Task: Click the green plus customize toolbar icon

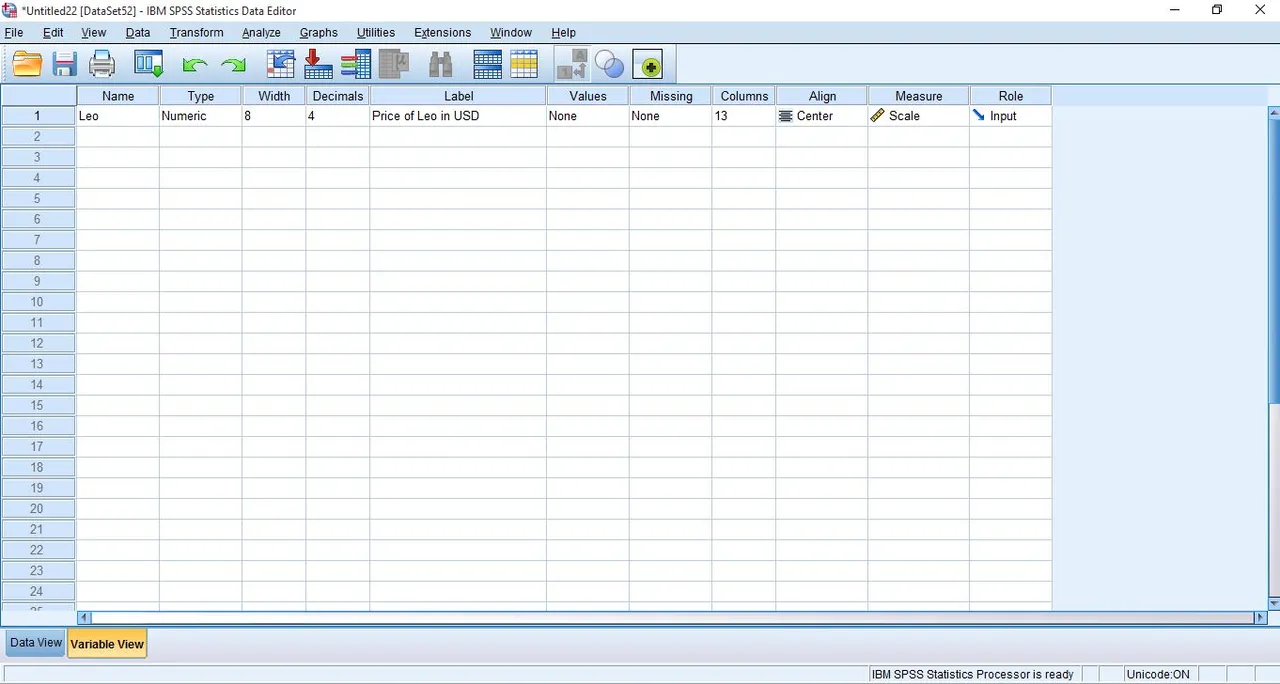Action: 648,66
